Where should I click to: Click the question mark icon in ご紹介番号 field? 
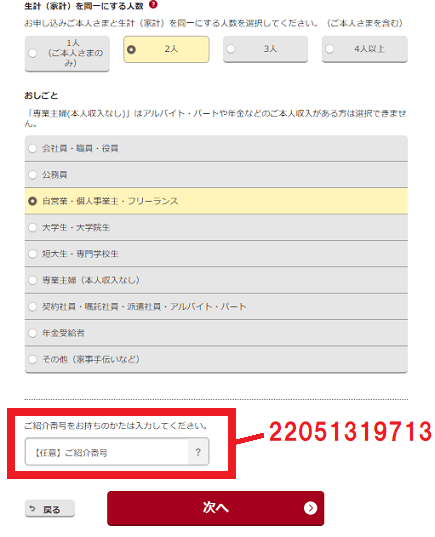point(198,452)
